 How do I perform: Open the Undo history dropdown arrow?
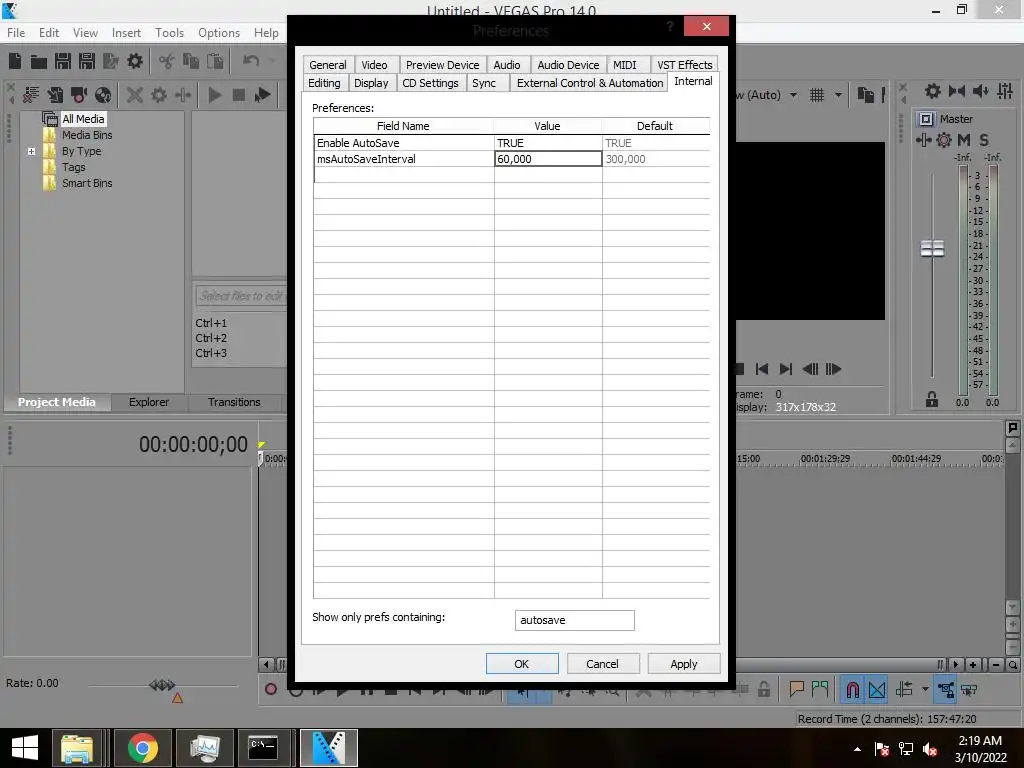pos(272,61)
